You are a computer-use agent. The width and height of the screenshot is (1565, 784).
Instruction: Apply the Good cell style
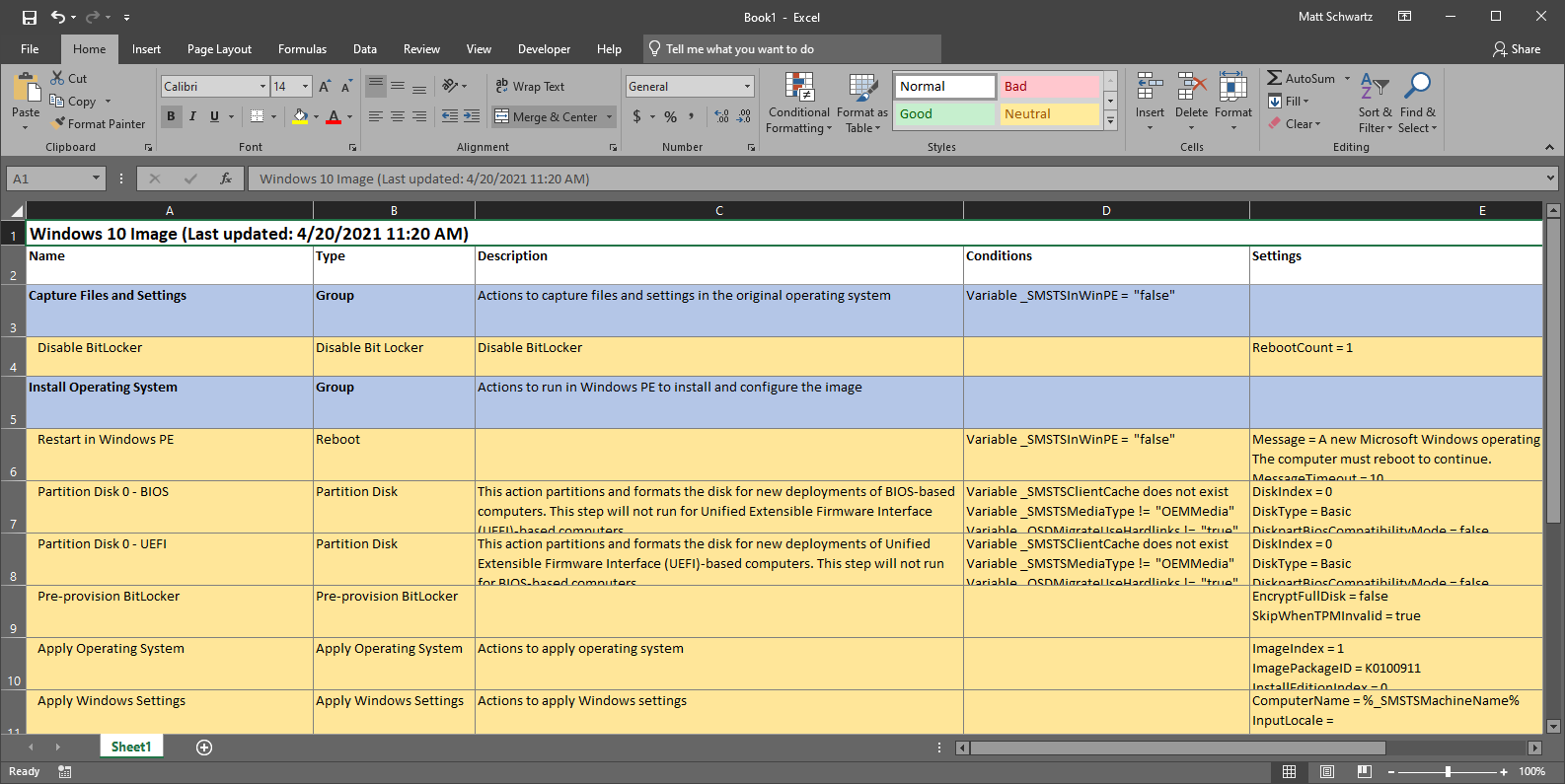tap(945, 114)
